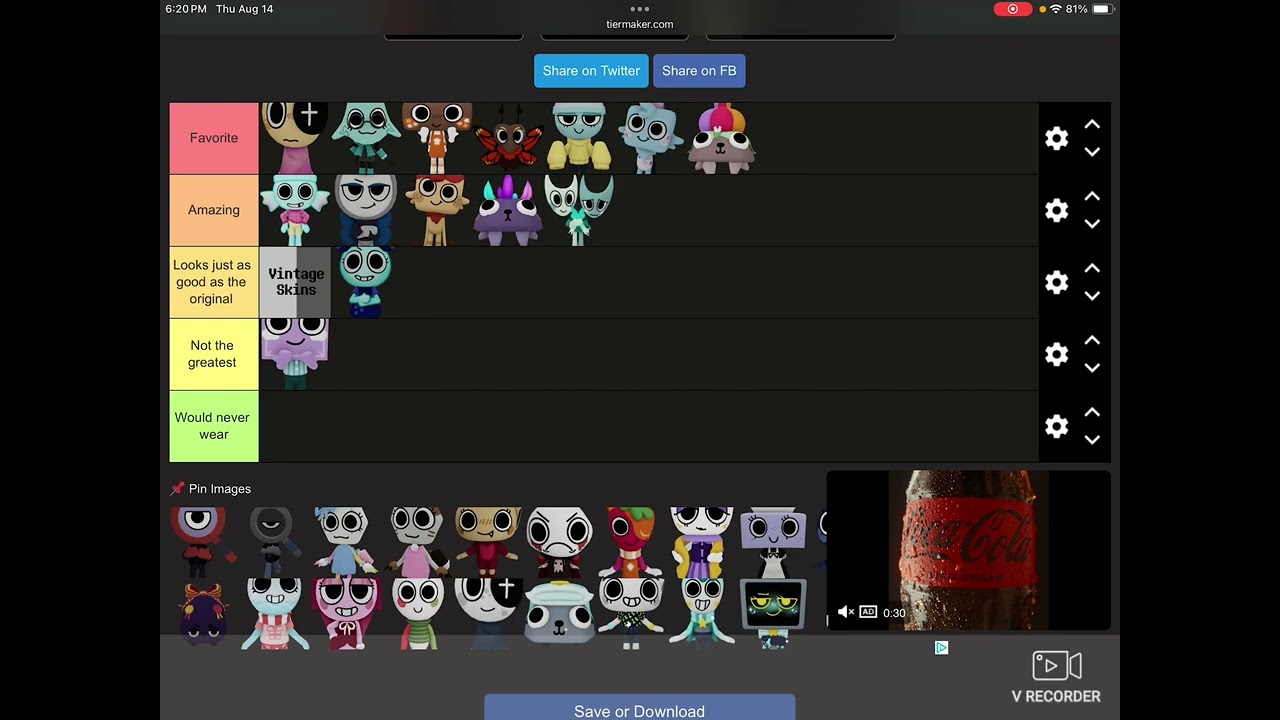
Task: Select the yellow 'Not the greatest' label
Action: point(214,354)
